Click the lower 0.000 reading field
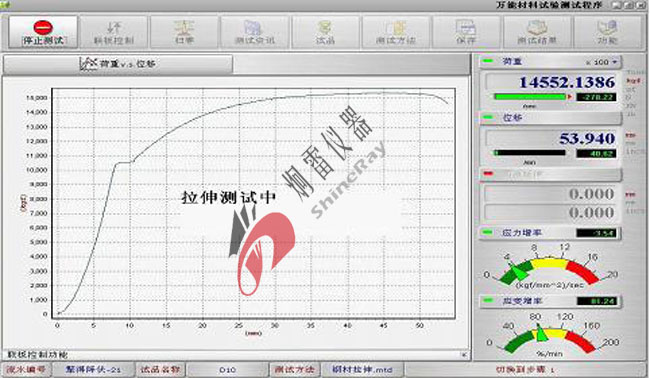Image resolution: width=650 pixels, height=378 pixels. (551, 212)
